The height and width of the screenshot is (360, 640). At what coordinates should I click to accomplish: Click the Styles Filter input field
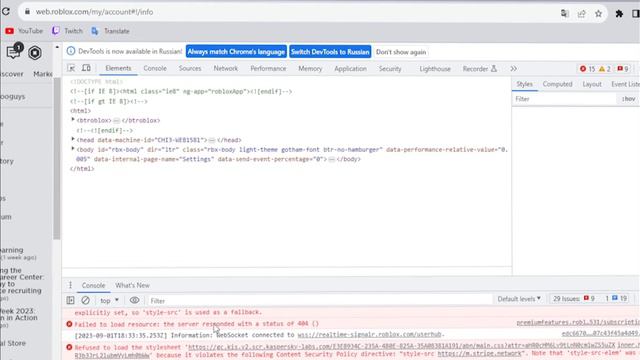(x=564, y=99)
